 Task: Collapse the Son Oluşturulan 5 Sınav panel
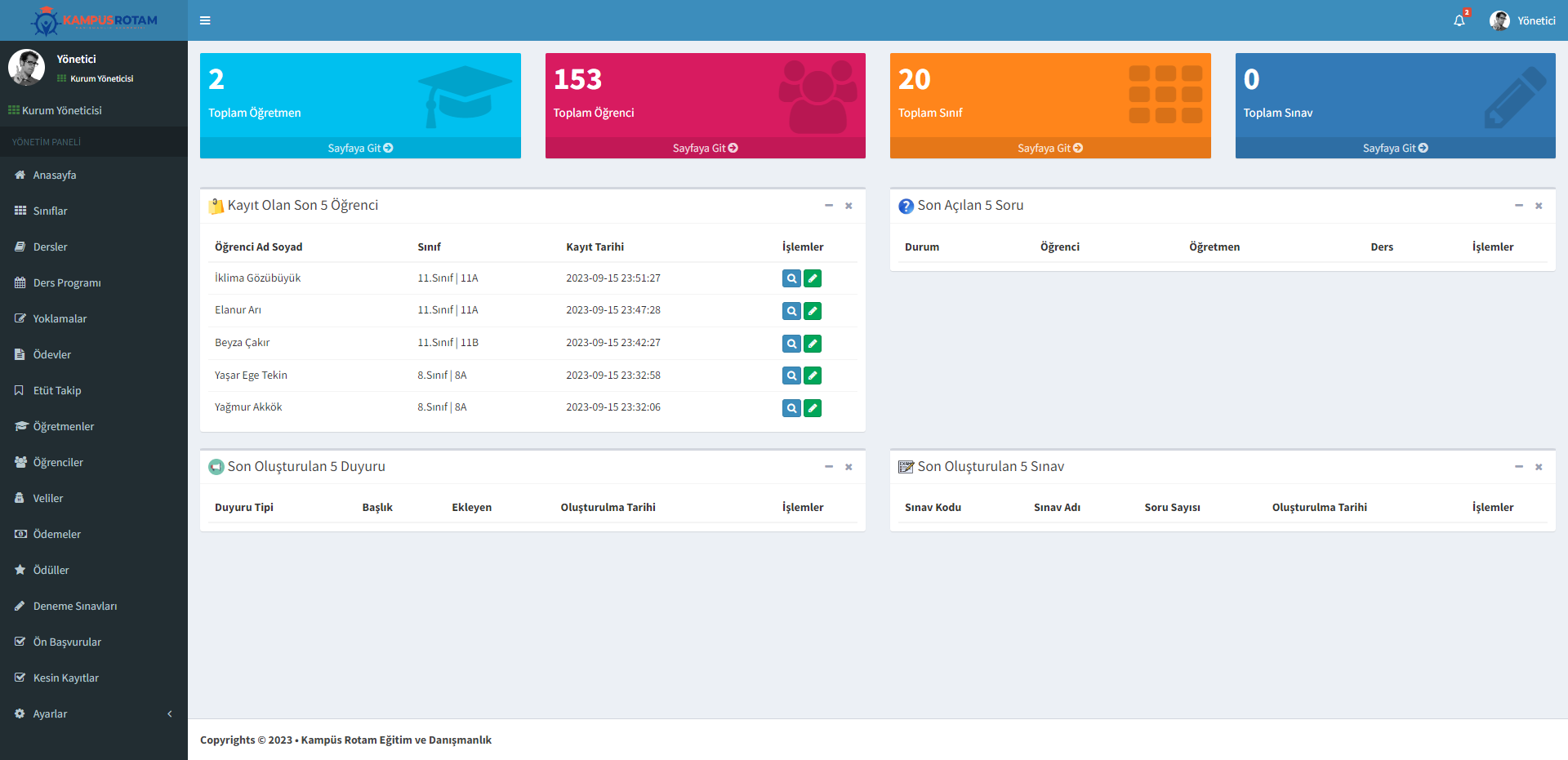coord(1518,467)
